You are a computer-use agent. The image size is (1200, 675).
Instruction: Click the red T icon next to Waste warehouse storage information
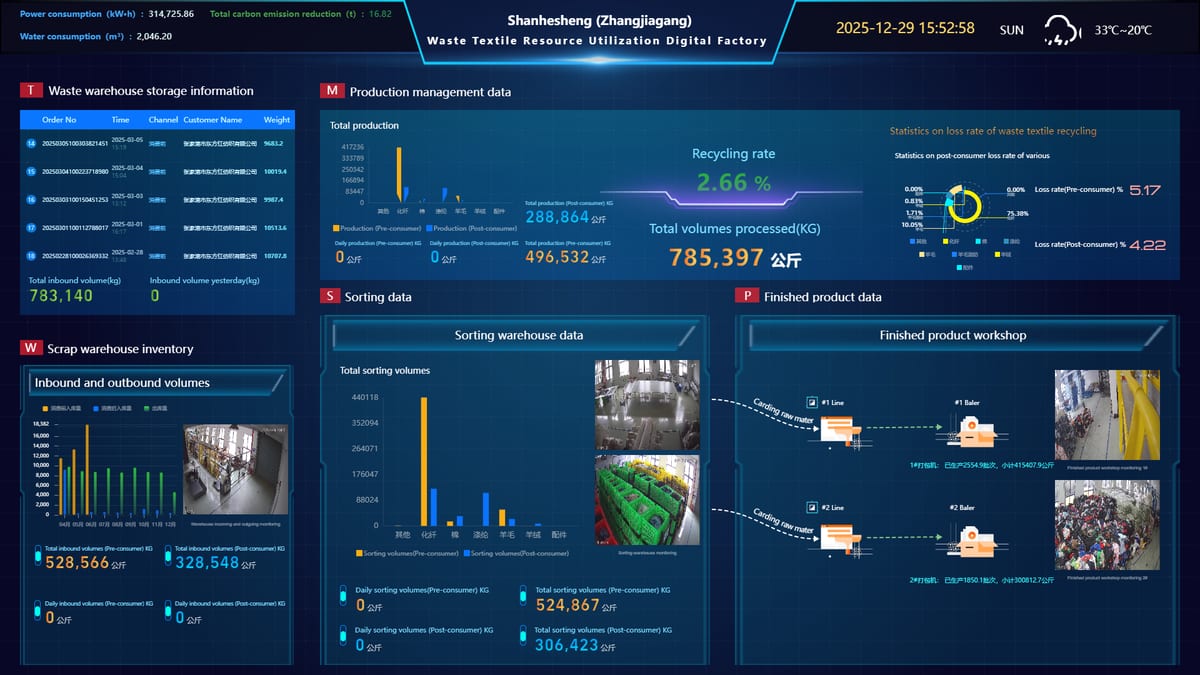(30, 90)
